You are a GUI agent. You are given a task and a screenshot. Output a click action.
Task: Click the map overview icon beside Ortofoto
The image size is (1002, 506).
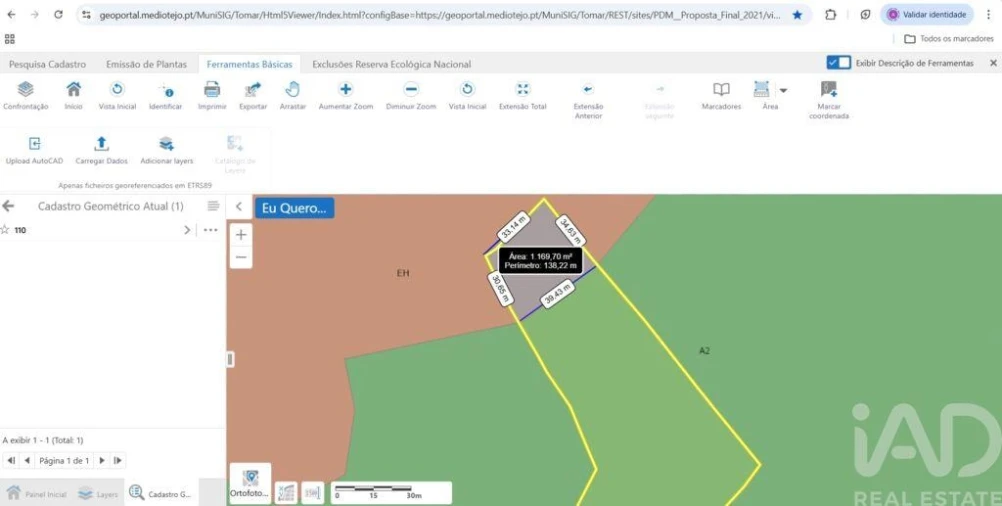286,493
